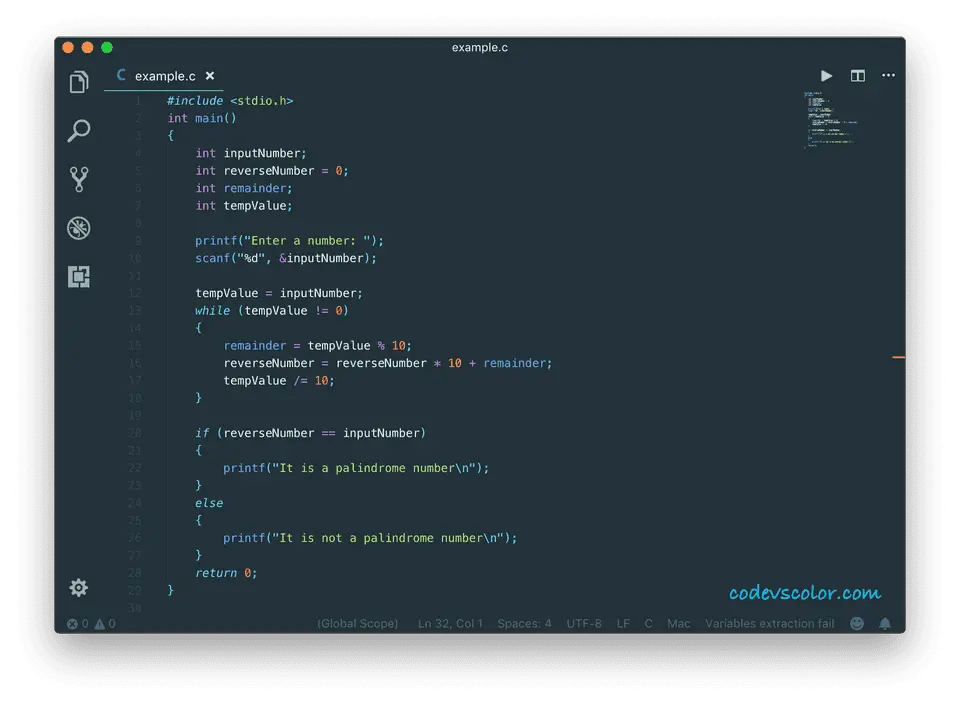Image resolution: width=960 pixels, height=705 pixels.
Task: Open the Source Control branch icon
Action: pyautogui.click(x=79, y=180)
